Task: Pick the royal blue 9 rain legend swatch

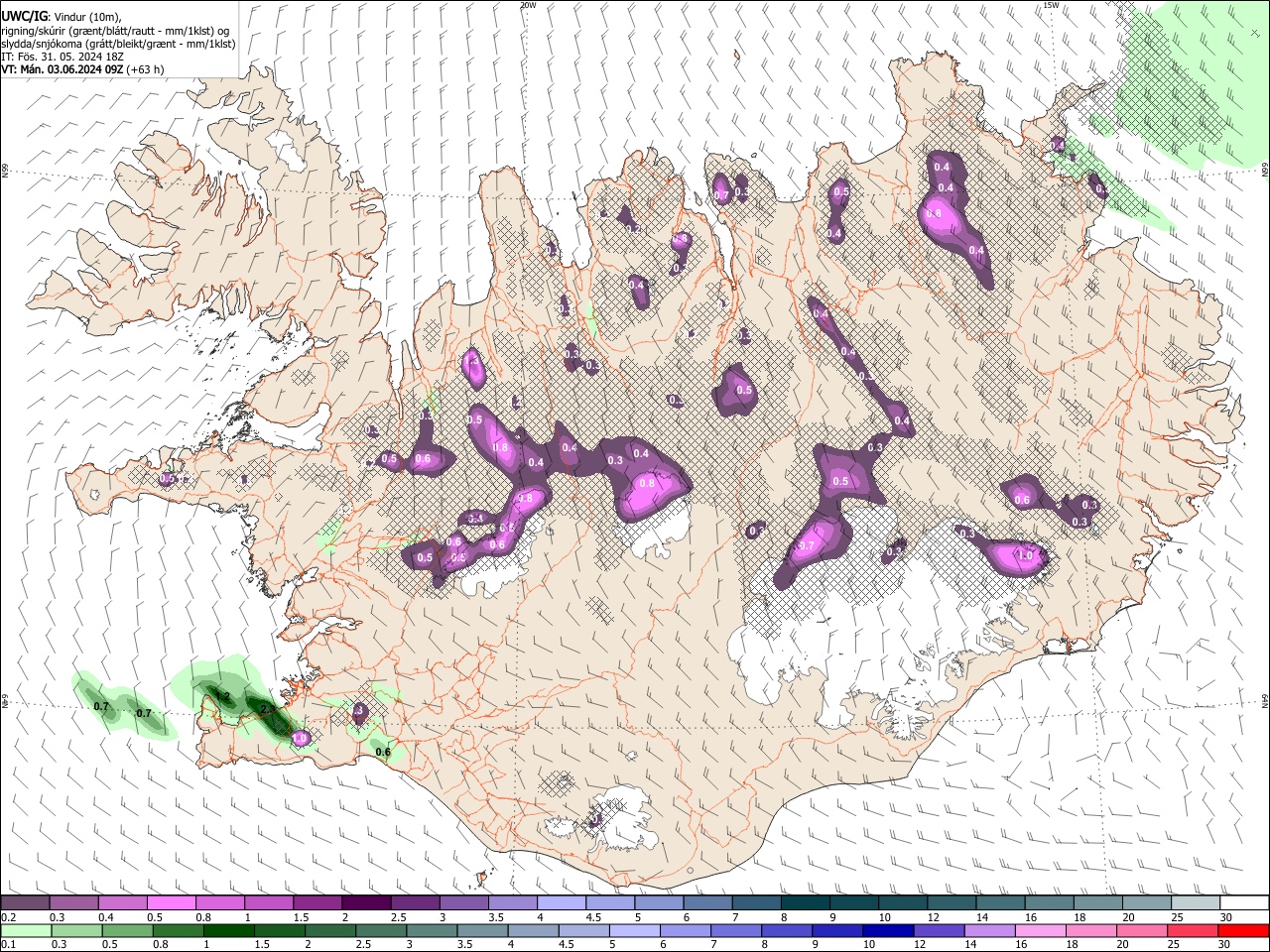Action: coord(836,931)
